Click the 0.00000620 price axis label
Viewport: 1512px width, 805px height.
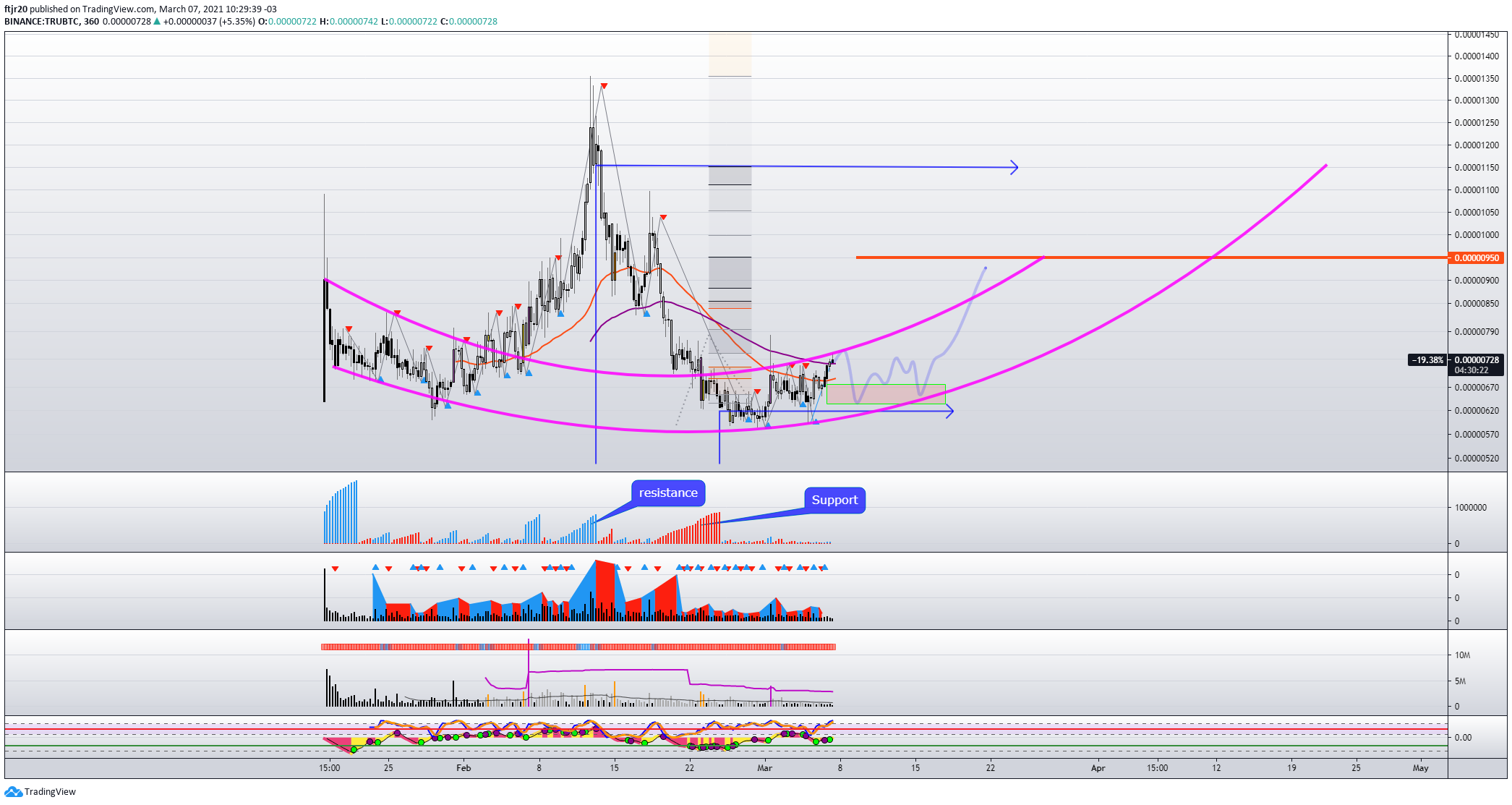click(x=1477, y=410)
